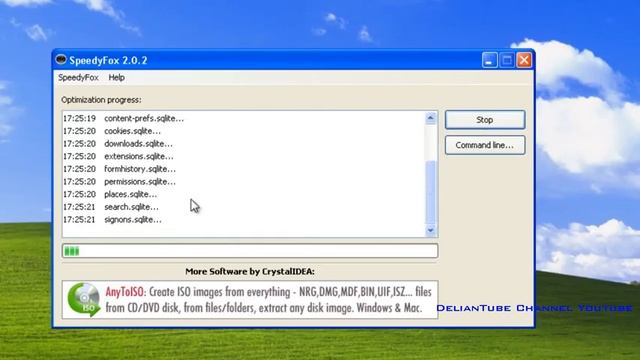This screenshot has width=640, height=360.
Task: Select the extensions.sqlite log row
Action: click(244, 156)
